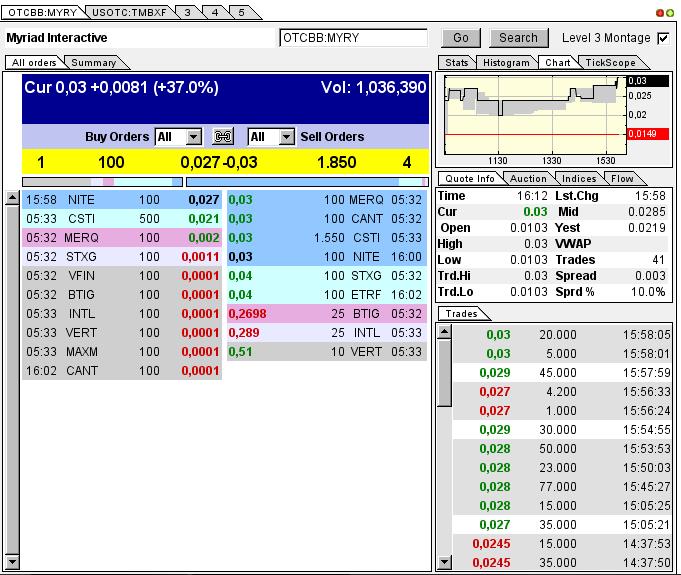Open the TickScope tab

click(610, 63)
